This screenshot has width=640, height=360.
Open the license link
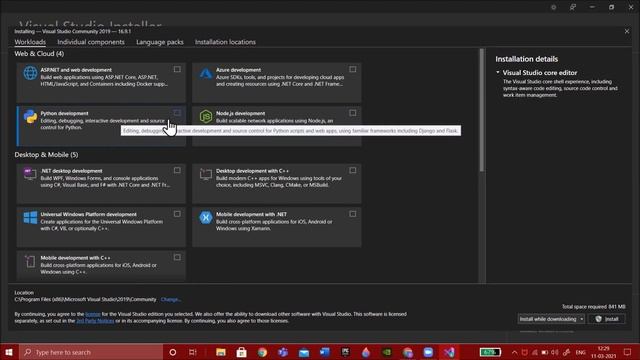pyautogui.click(x=93, y=314)
